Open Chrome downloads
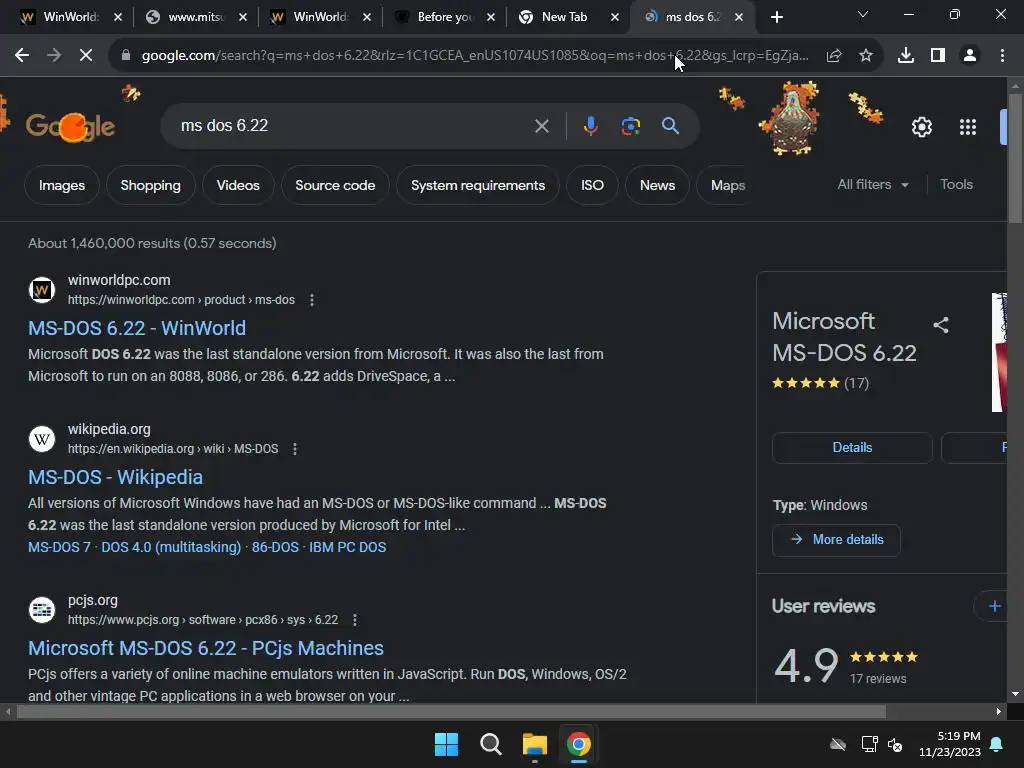The image size is (1024, 768). [906, 56]
